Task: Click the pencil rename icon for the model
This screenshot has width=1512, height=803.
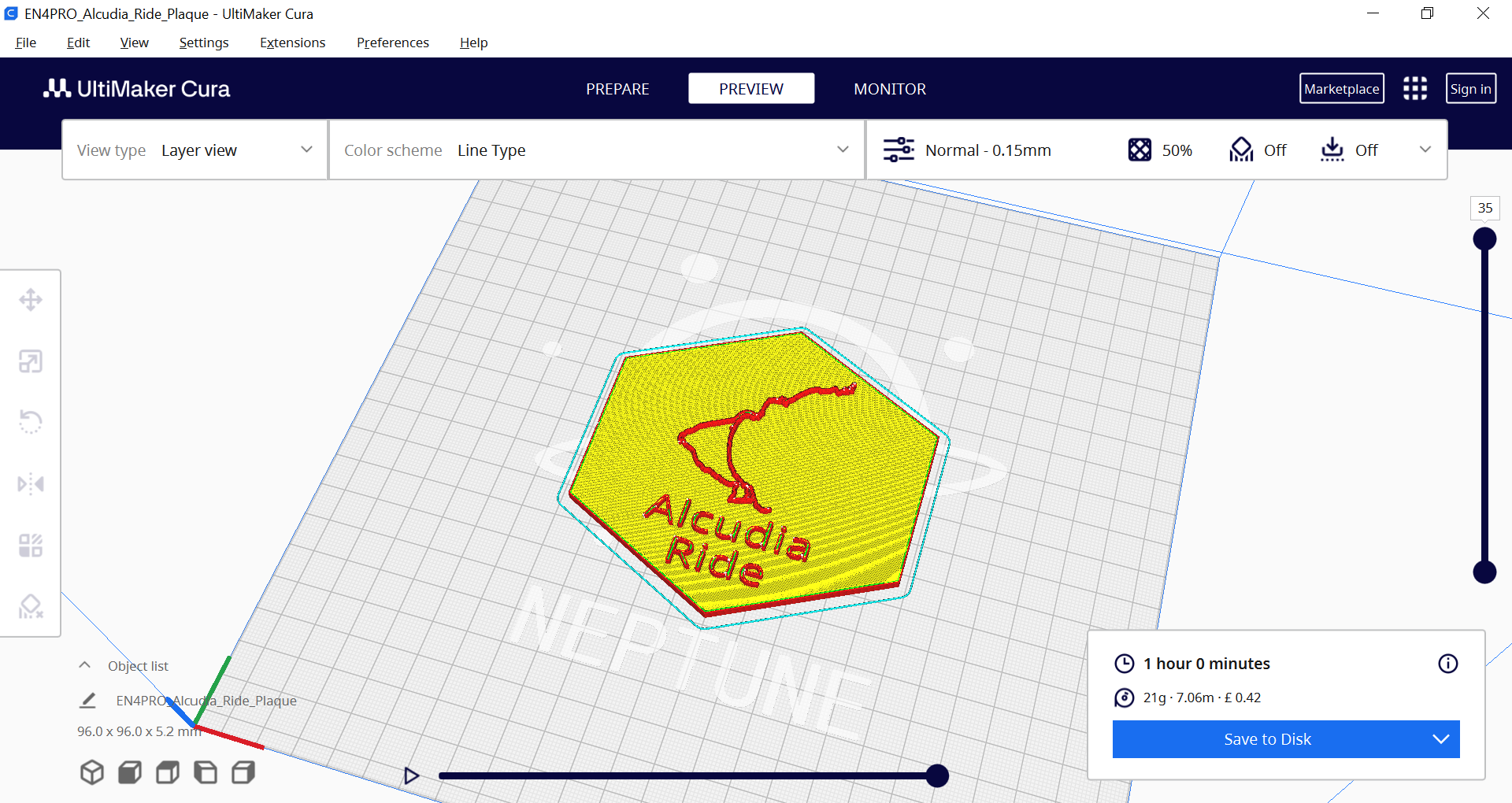Action: [x=88, y=700]
